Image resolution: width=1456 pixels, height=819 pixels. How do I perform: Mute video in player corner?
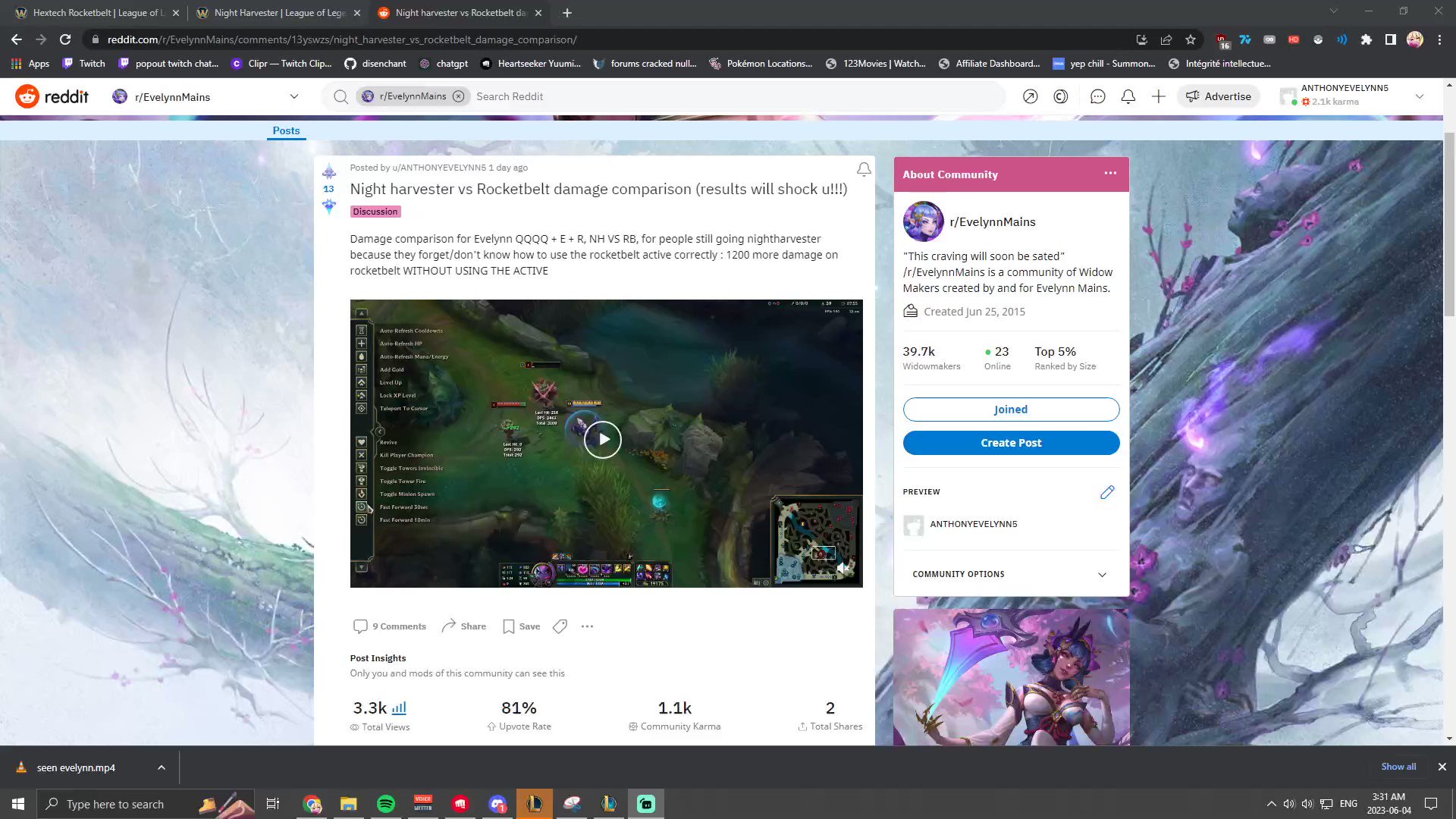[x=844, y=567]
